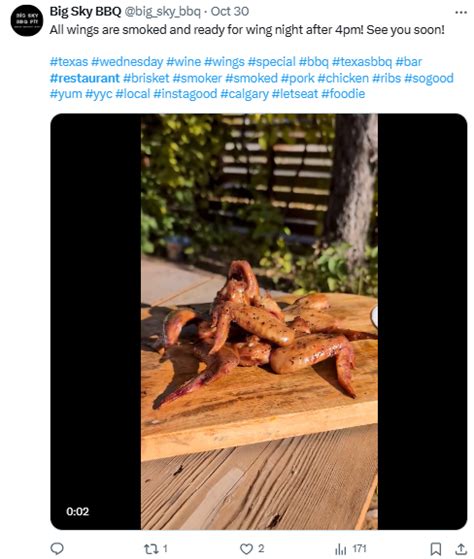The width and height of the screenshot is (474, 559).
Task: Open Big Sky BBQ profile avatar
Action: click(27, 20)
